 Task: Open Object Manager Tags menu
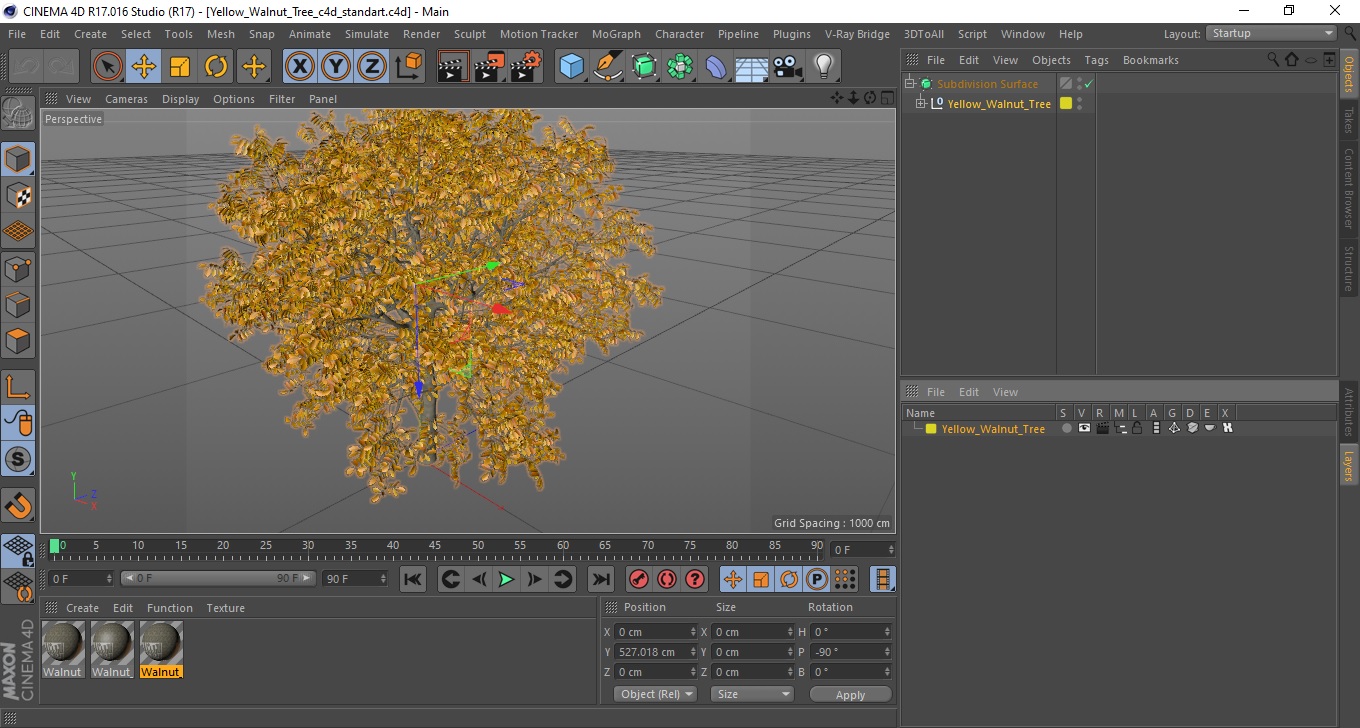coord(1096,60)
